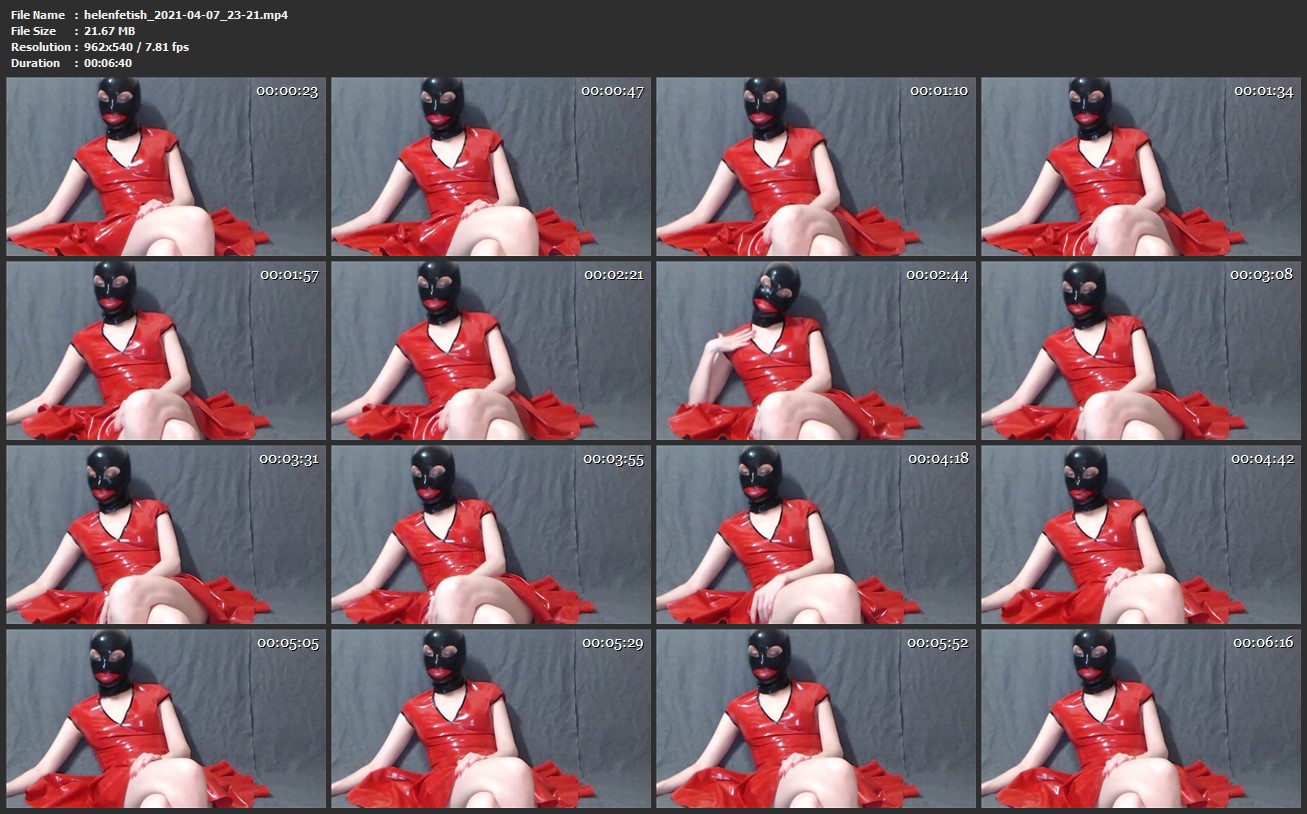
Task: Select the thumbnail stamped 00:00:47
Action: point(491,167)
